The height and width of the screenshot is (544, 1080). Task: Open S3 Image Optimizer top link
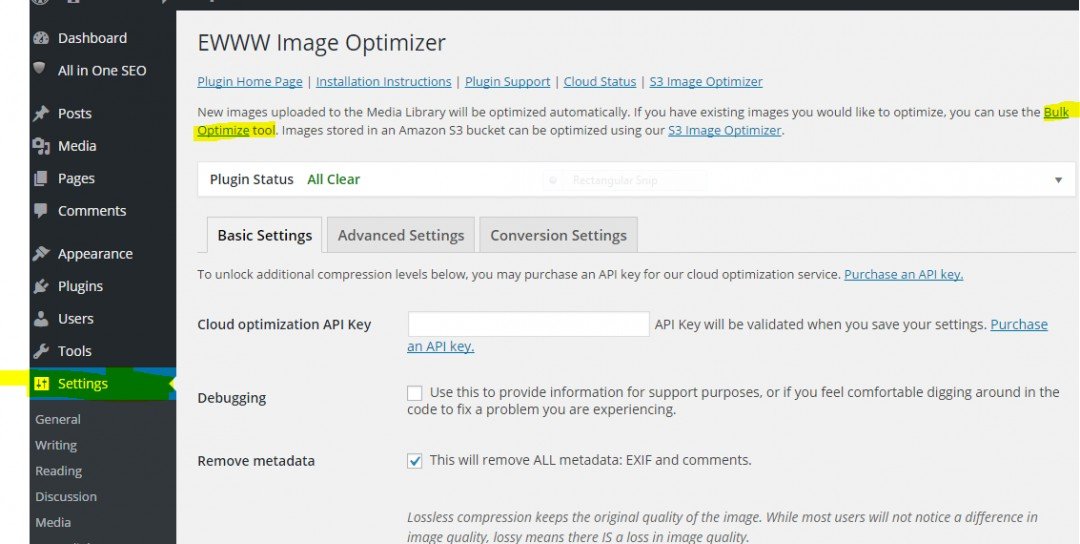tap(706, 82)
